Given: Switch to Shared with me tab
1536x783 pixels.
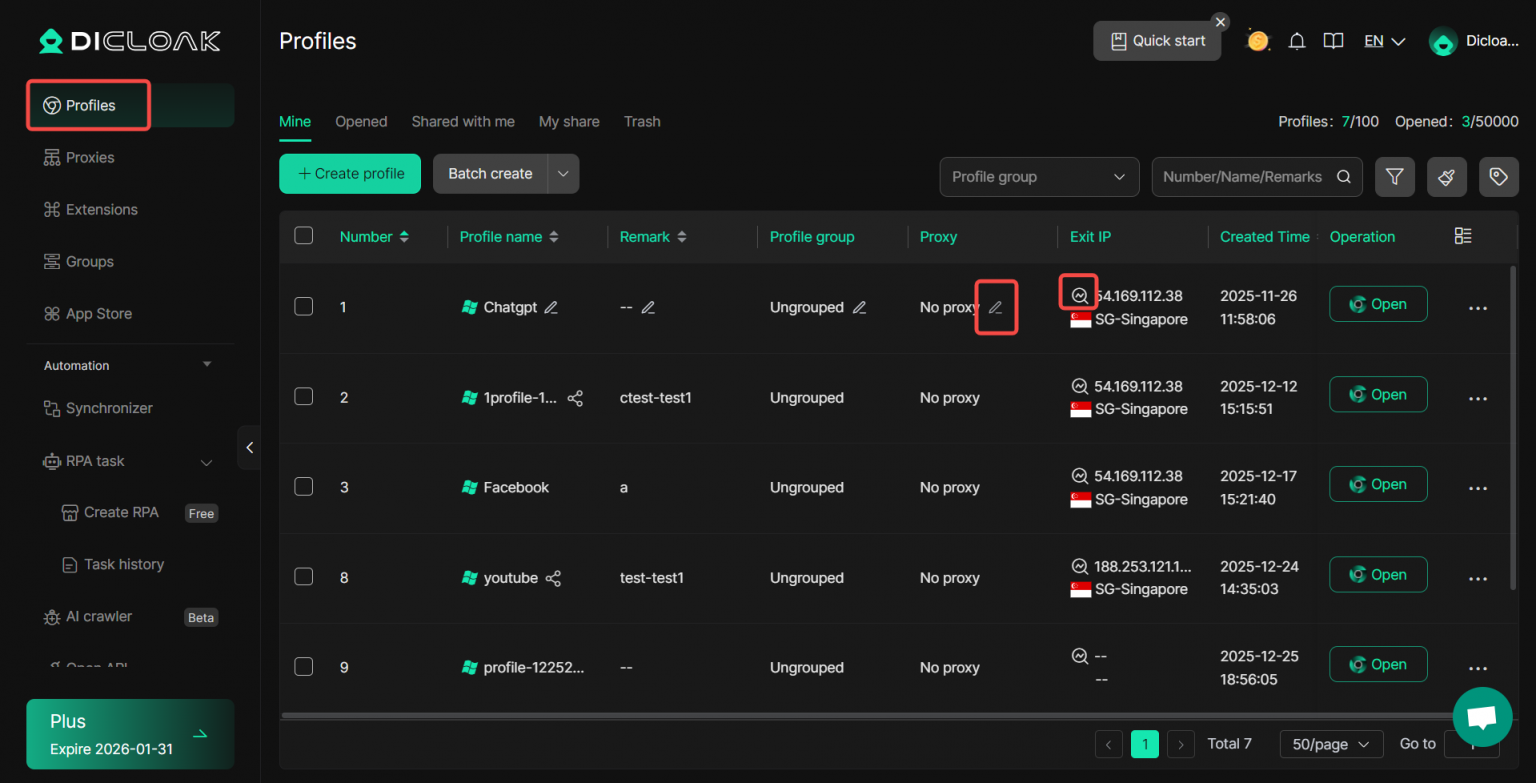Looking at the screenshot, I should (x=463, y=122).
